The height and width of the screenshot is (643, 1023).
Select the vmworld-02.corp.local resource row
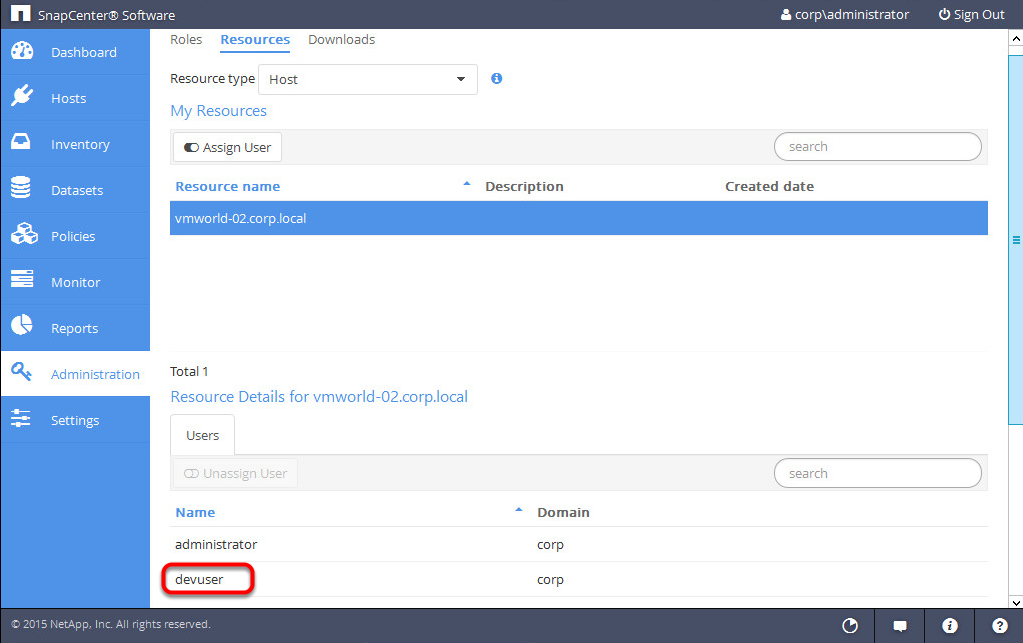(579, 218)
